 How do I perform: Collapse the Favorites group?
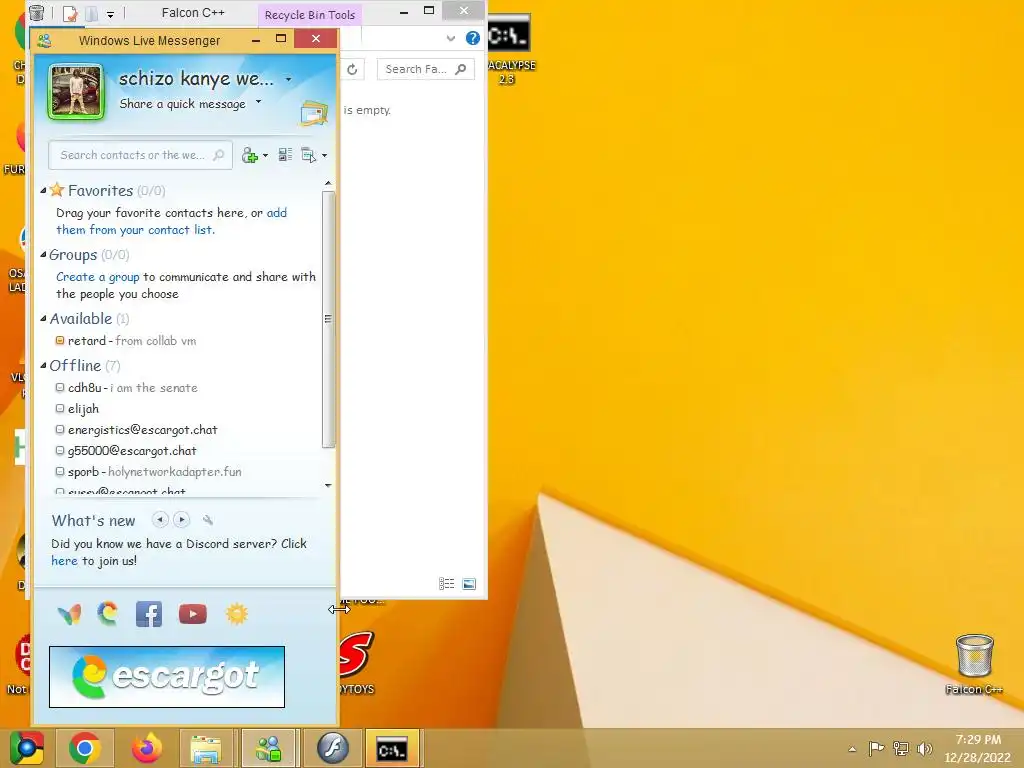43,191
